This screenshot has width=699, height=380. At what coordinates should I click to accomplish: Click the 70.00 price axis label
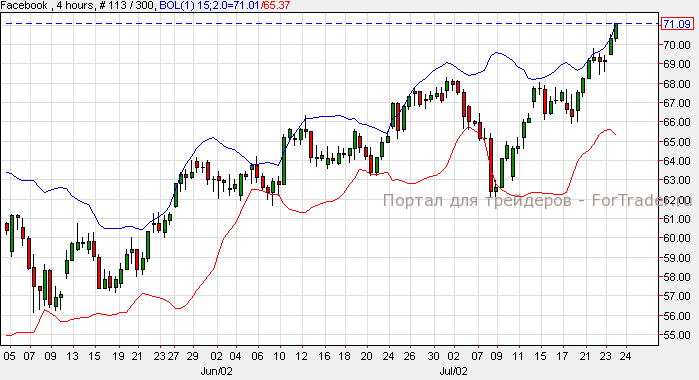tap(676, 45)
